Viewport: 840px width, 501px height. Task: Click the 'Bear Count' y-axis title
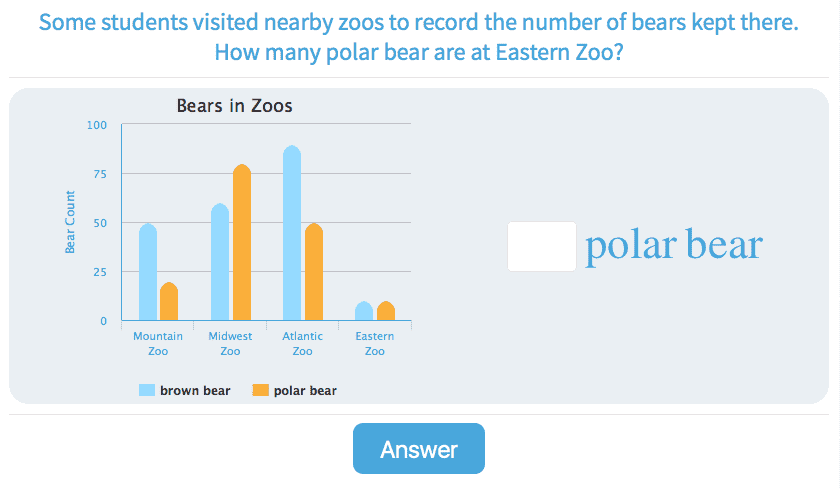pyautogui.click(x=70, y=222)
